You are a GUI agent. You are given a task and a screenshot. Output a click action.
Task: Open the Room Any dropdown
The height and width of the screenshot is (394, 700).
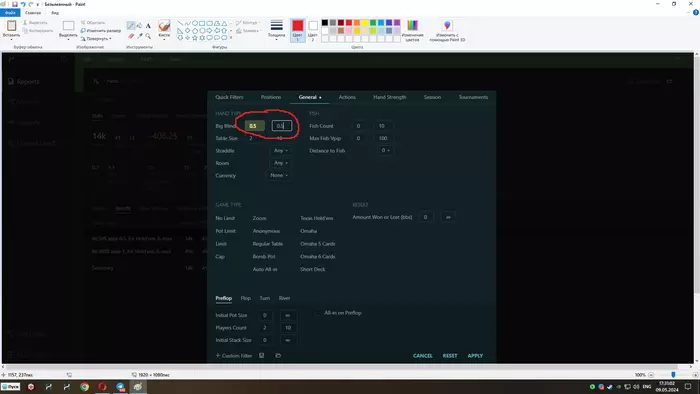(281, 163)
